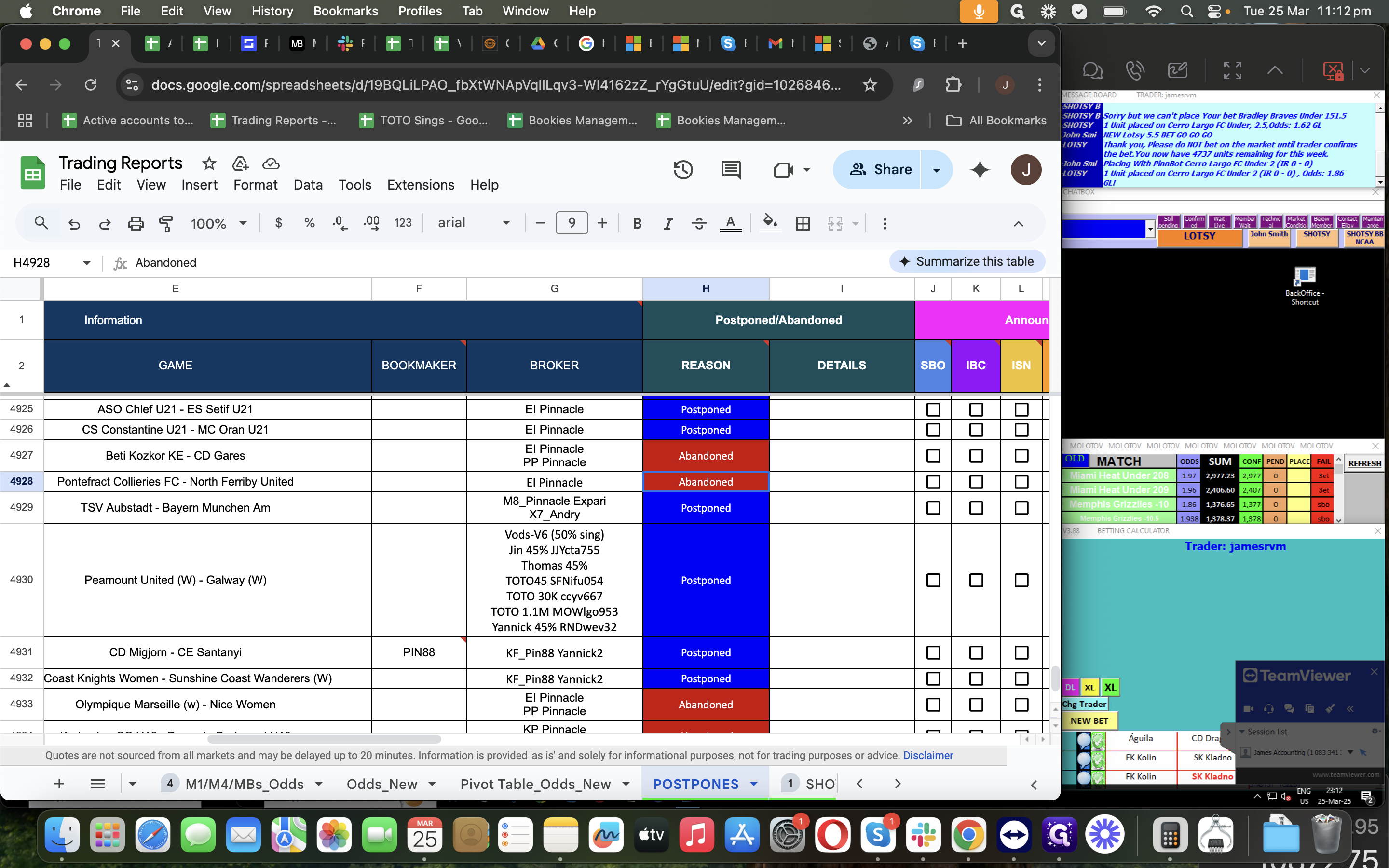Open version history clock icon
Image resolution: width=1389 pixels, height=868 pixels.
683,169
